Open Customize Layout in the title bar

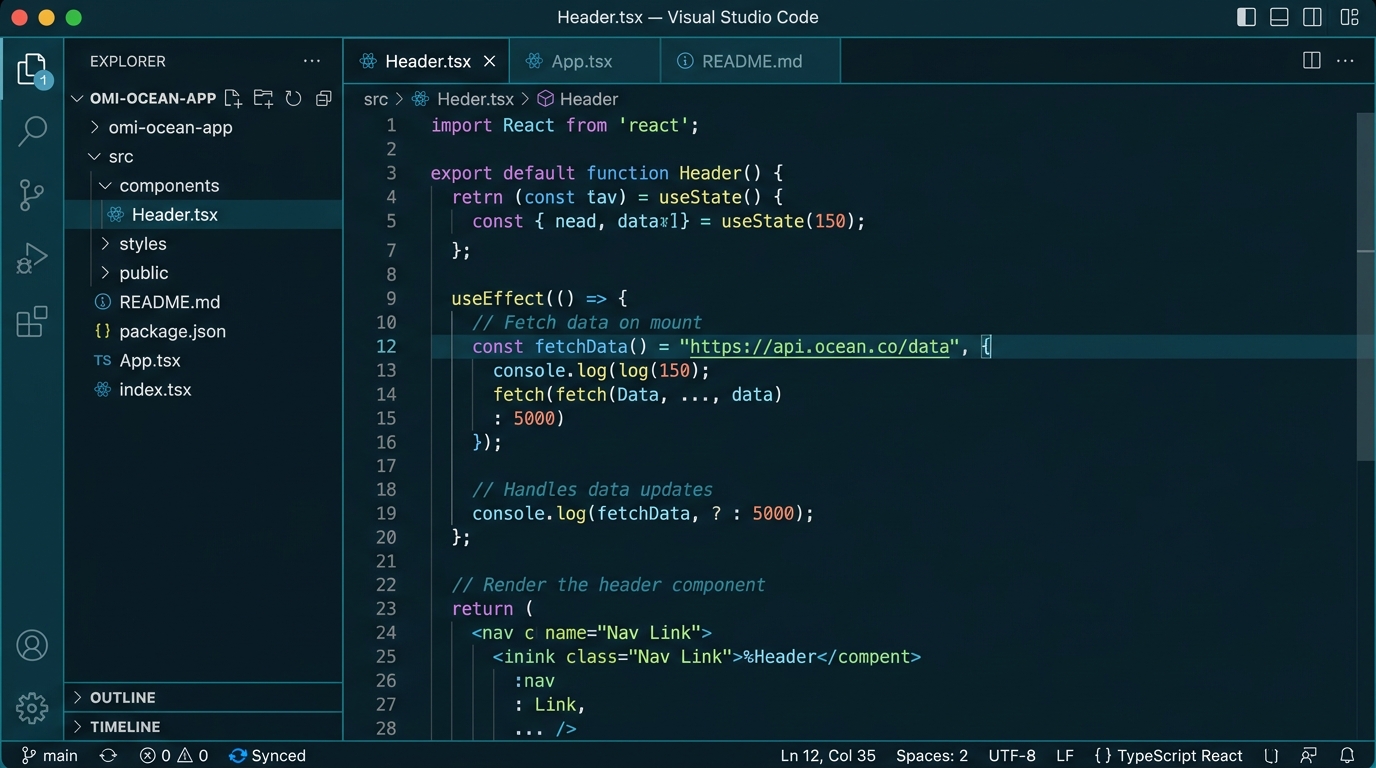tap(1349, 17)
